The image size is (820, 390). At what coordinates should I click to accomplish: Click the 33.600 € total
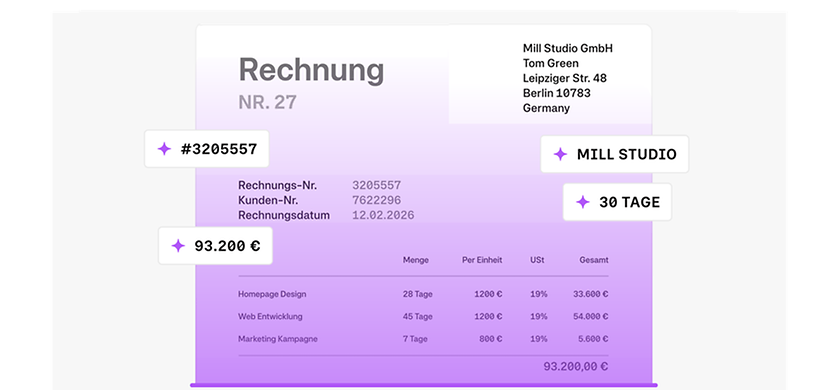coord(590,294)
